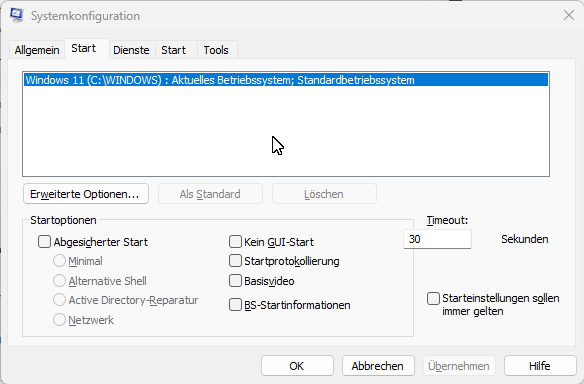Click the Systemkonfiguration title bar icon

[16, 15]
